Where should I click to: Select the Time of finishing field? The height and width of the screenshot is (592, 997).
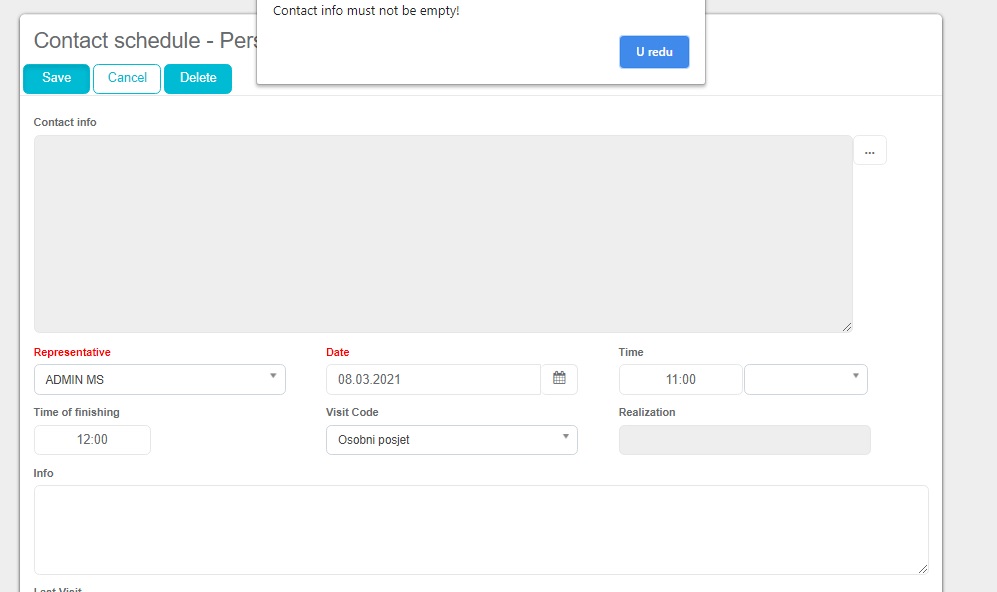[x=92, y=440]
